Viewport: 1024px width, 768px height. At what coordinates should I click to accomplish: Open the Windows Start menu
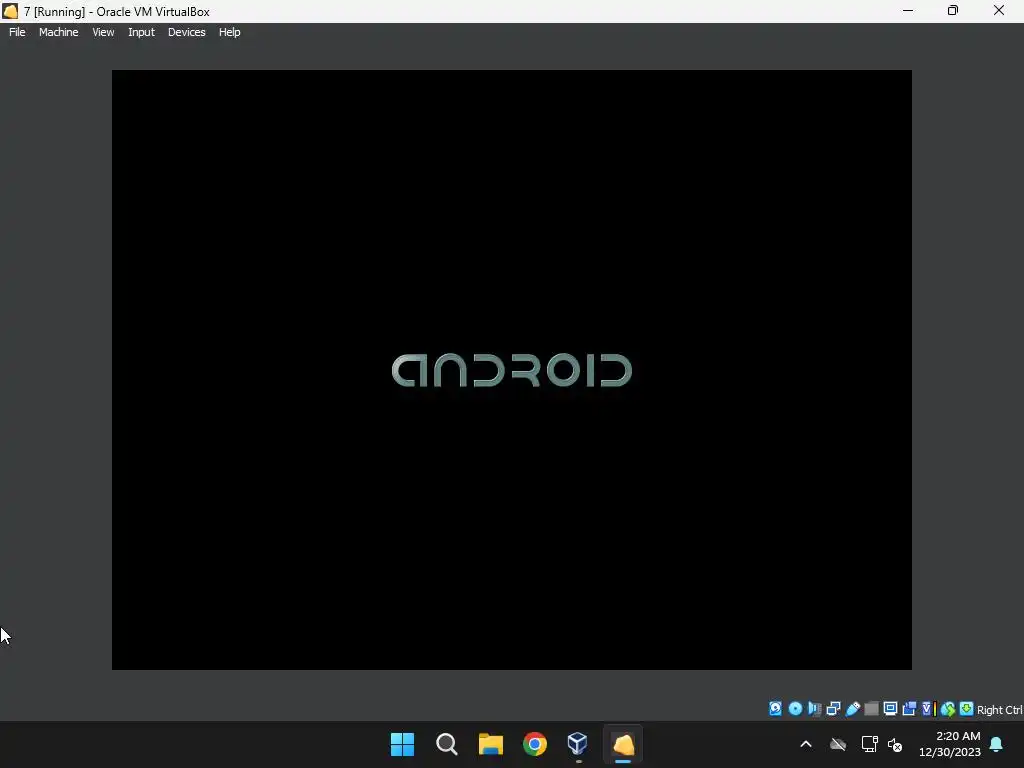point(402,744)
